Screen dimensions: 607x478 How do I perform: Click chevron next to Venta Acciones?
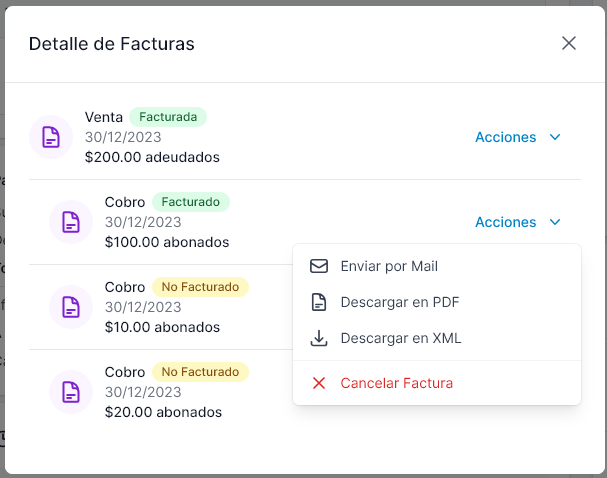pyautogui.click(x=555, y=137)
